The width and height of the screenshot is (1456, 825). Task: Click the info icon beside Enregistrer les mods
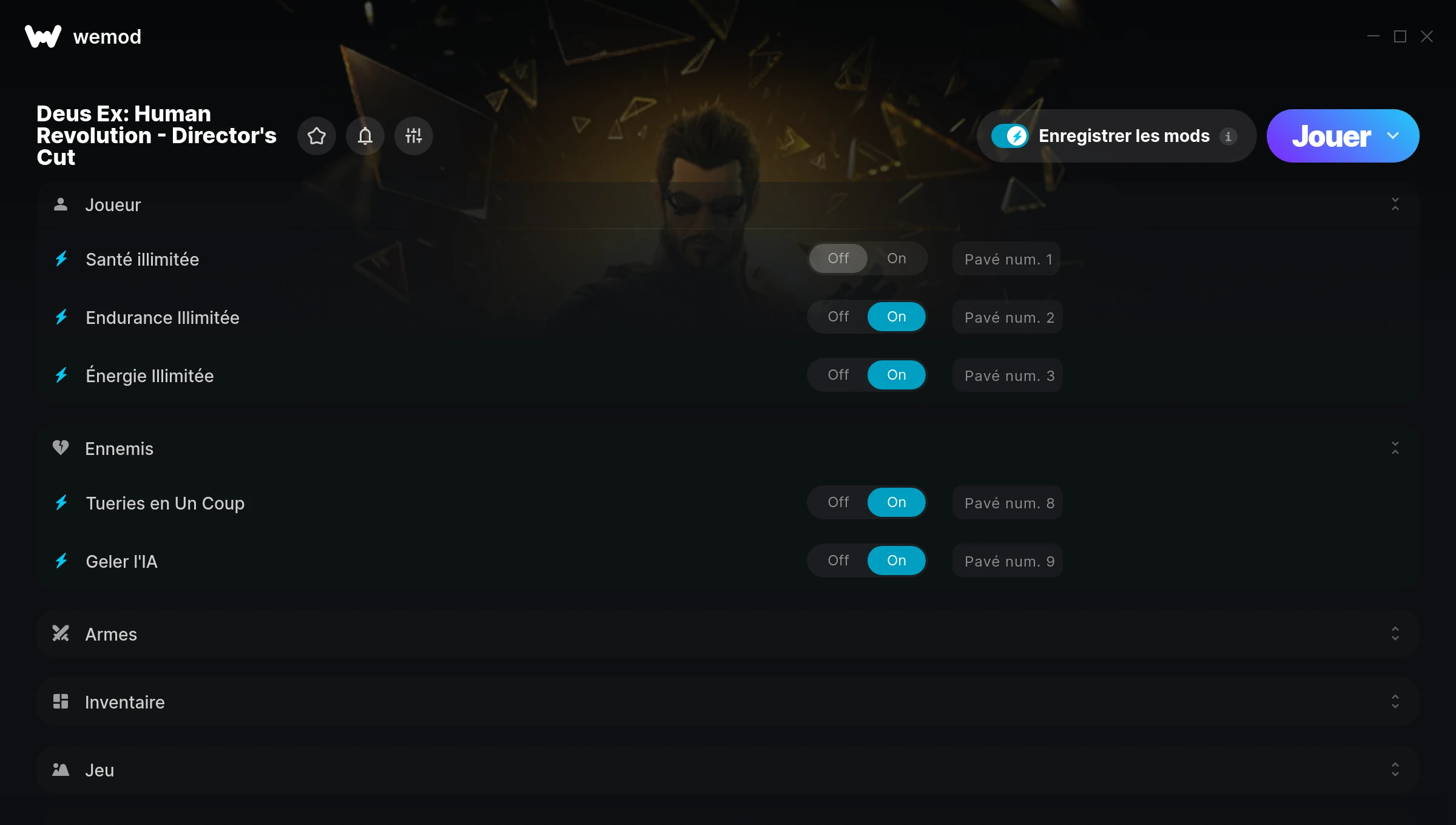point(1228,136)
